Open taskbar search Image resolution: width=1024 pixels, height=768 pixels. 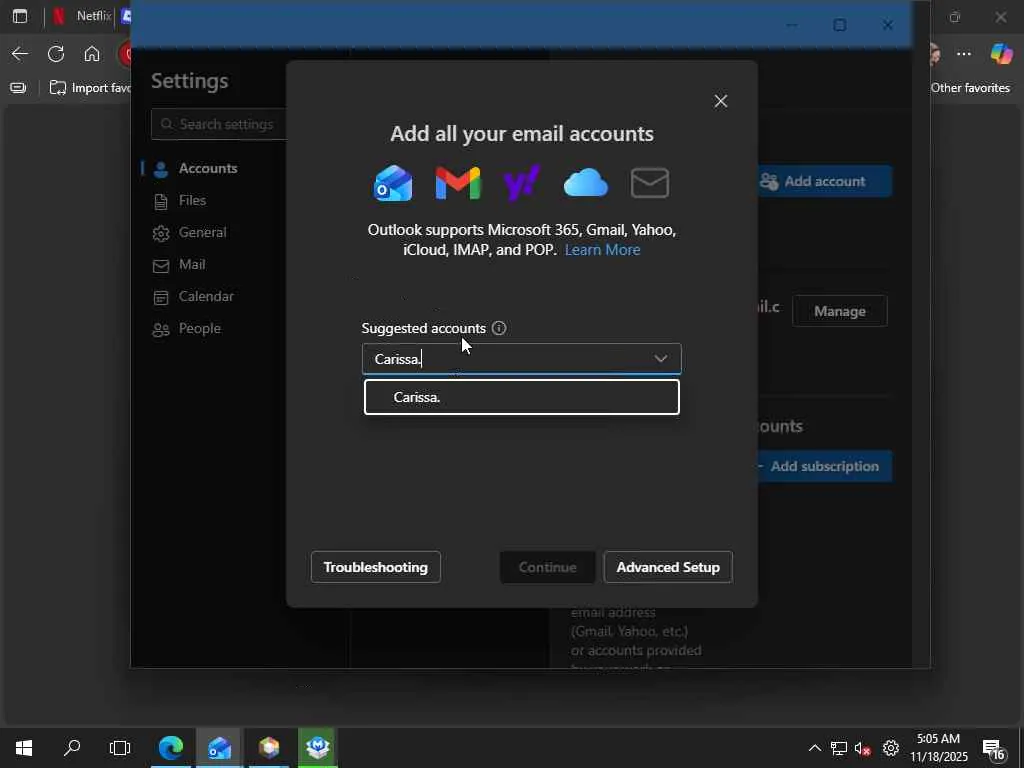(x=72, y=747)
